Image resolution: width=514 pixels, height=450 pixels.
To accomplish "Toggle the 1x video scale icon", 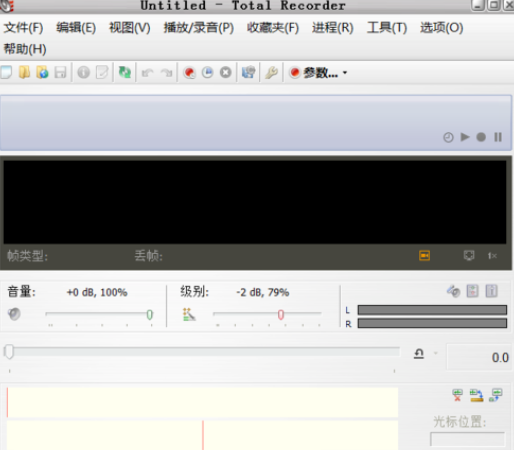I will (x=492, y=256).
